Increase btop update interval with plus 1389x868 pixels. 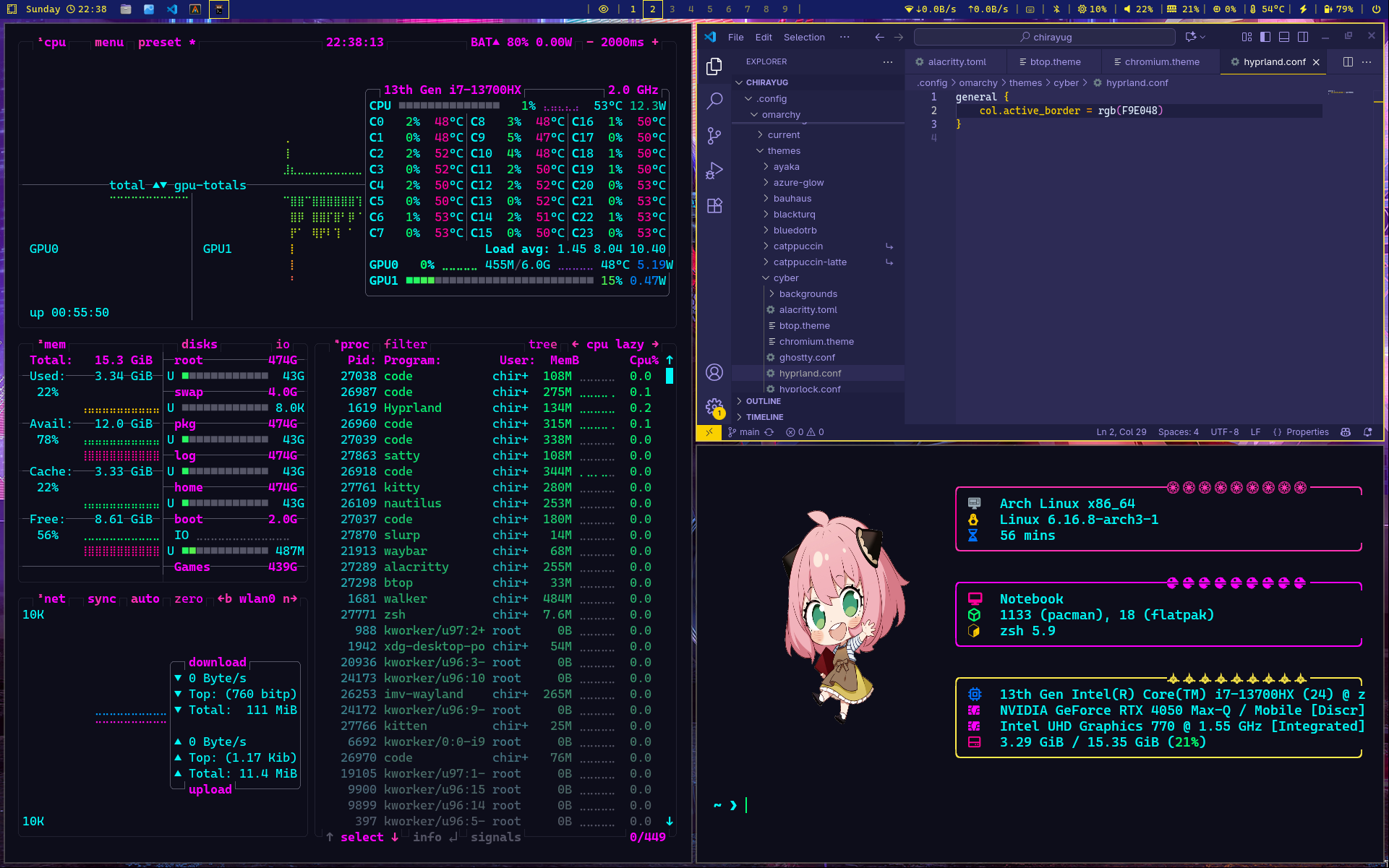point(655,42)
